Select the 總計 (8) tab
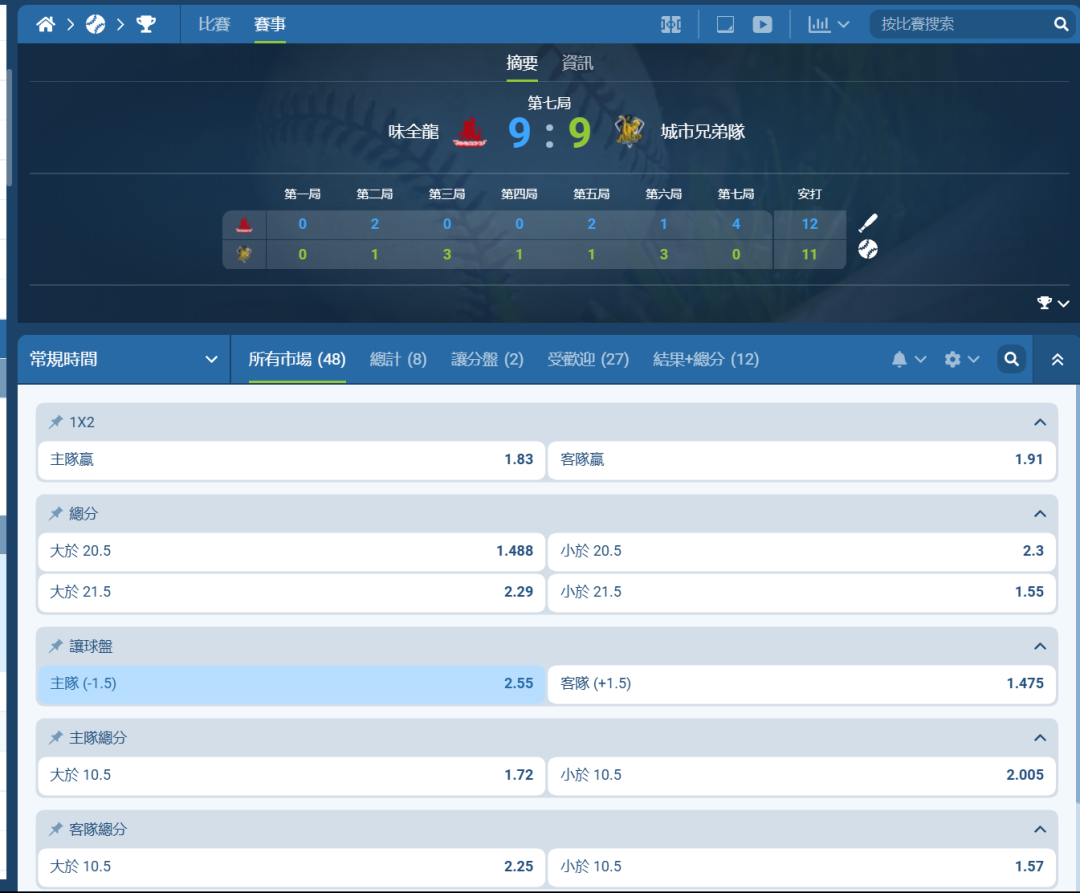This screenshot has width=1080, height=893. point(398,359)
